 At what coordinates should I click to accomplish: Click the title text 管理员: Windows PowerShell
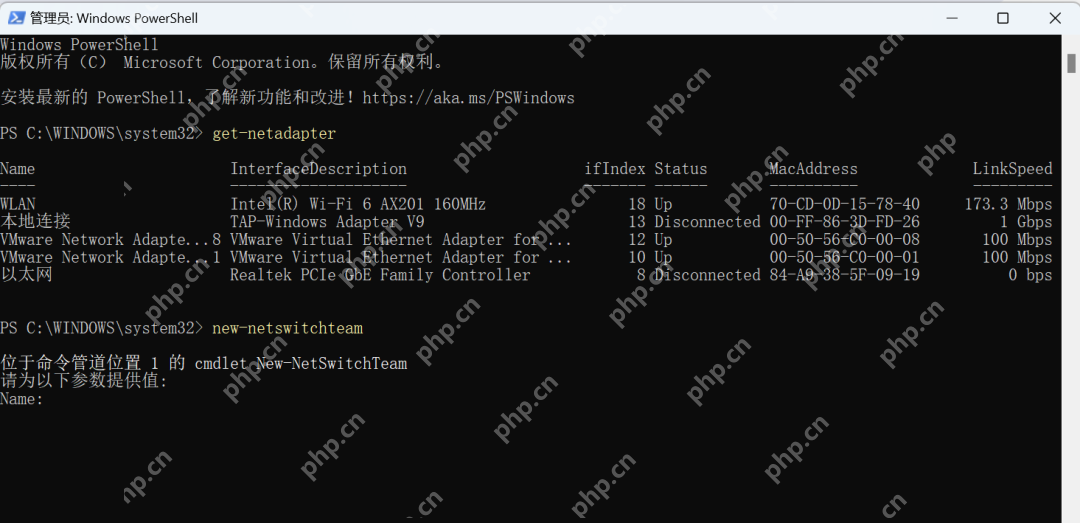click(x=114, y=19)
